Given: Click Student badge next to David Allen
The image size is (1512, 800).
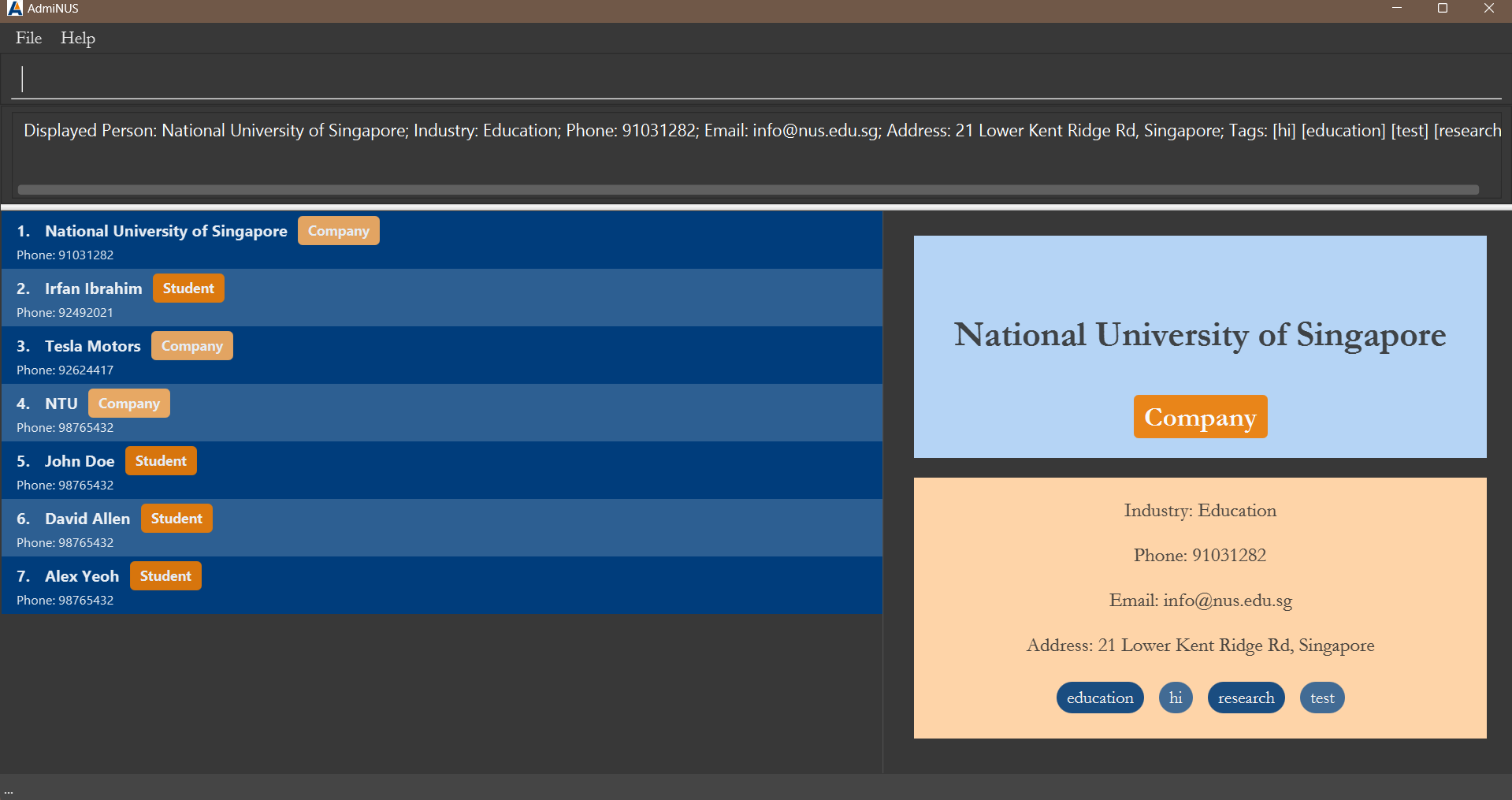Looking at the screenshot, I should [176, 519].
